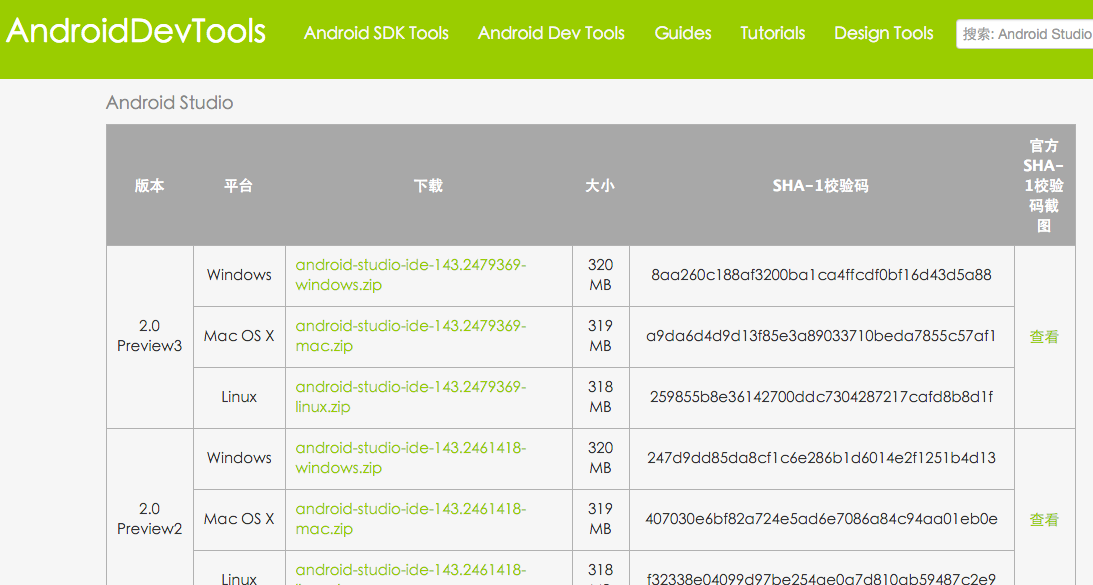Select SHA-1 hash f32338e04099d97be254ae0a7d810ab59487c2e9

(821, 579)
